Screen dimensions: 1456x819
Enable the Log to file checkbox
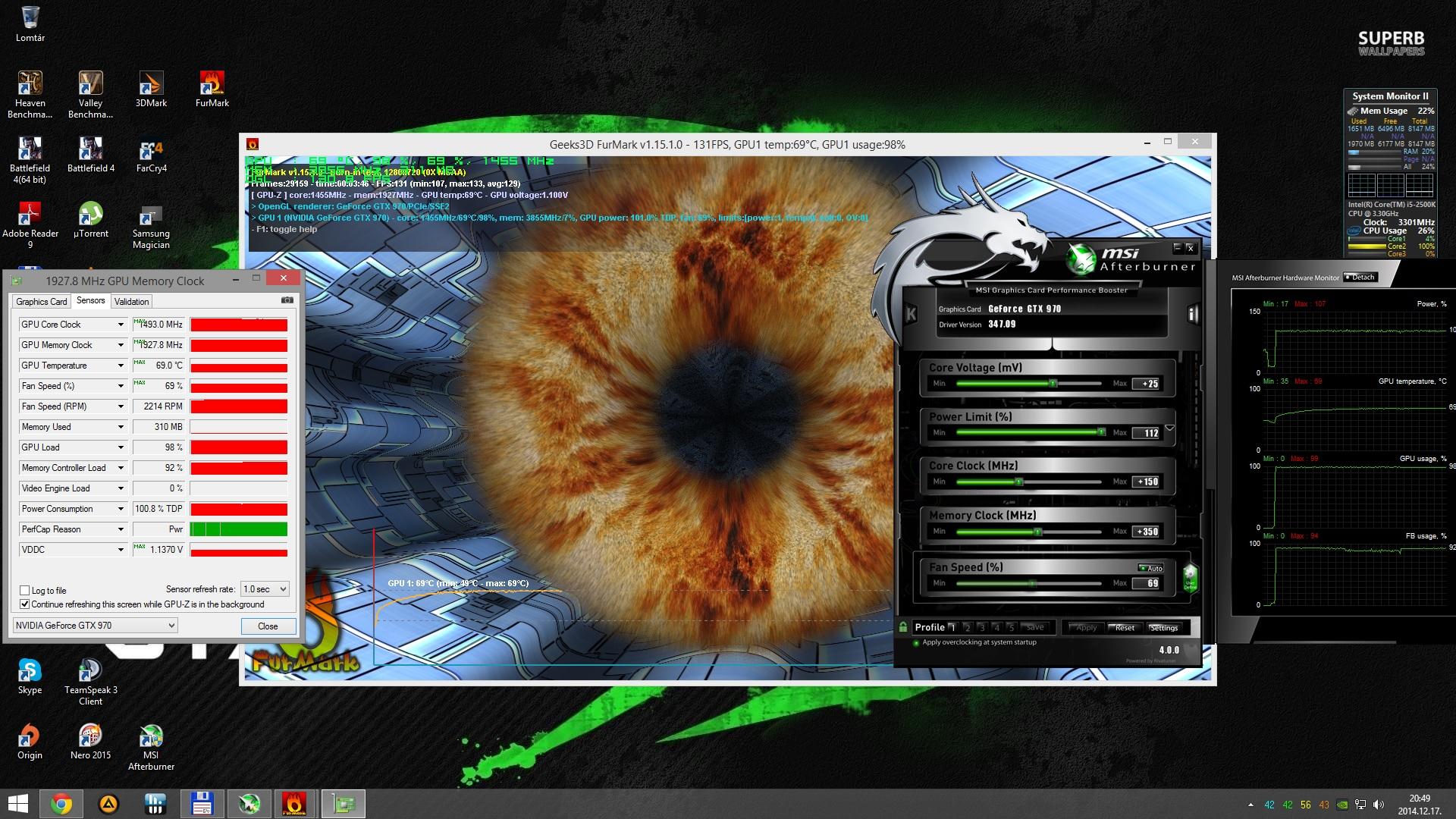pos(25,590)
